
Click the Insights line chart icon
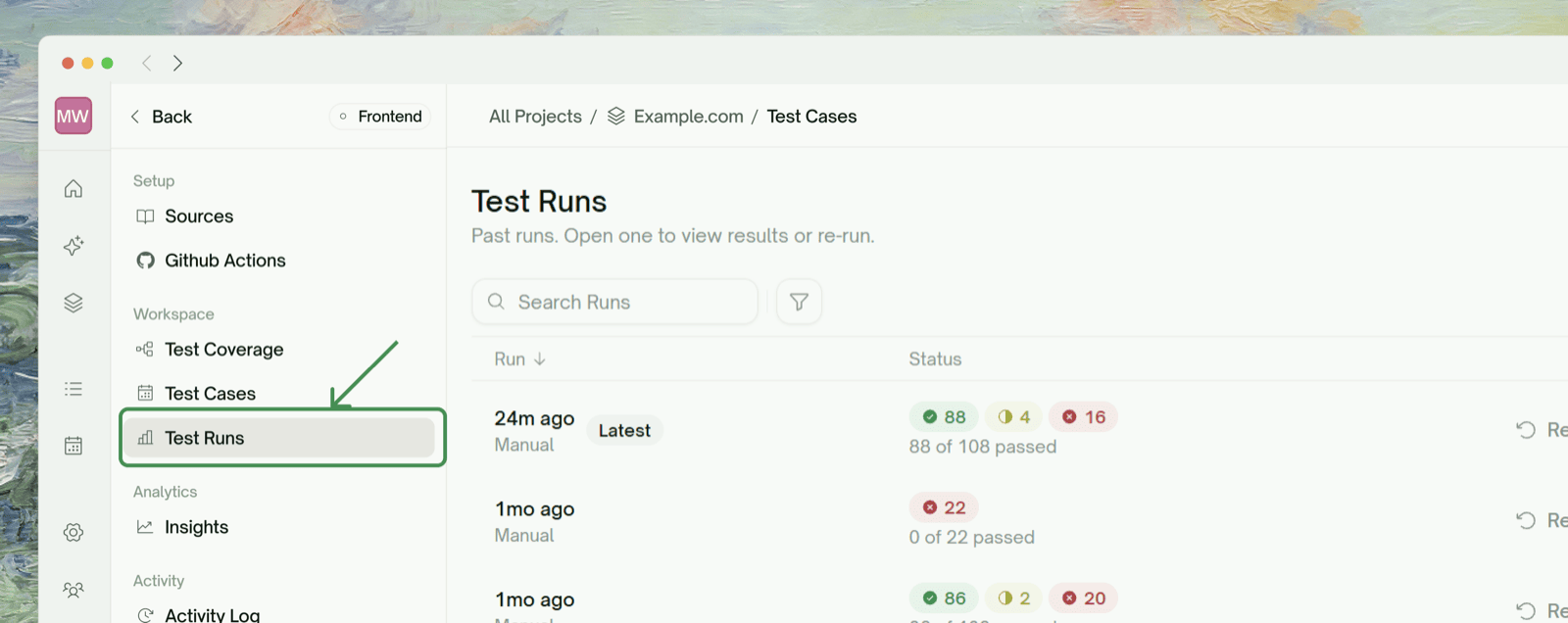145,527
